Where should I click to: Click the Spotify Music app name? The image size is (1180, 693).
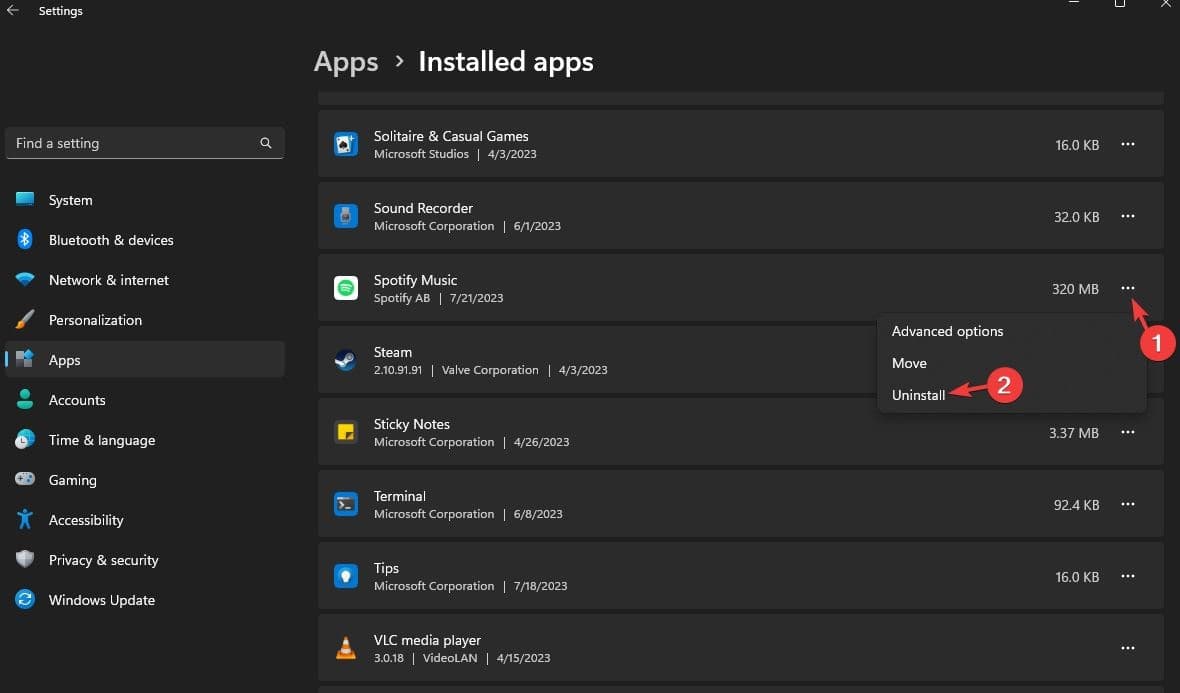point(415,280)
